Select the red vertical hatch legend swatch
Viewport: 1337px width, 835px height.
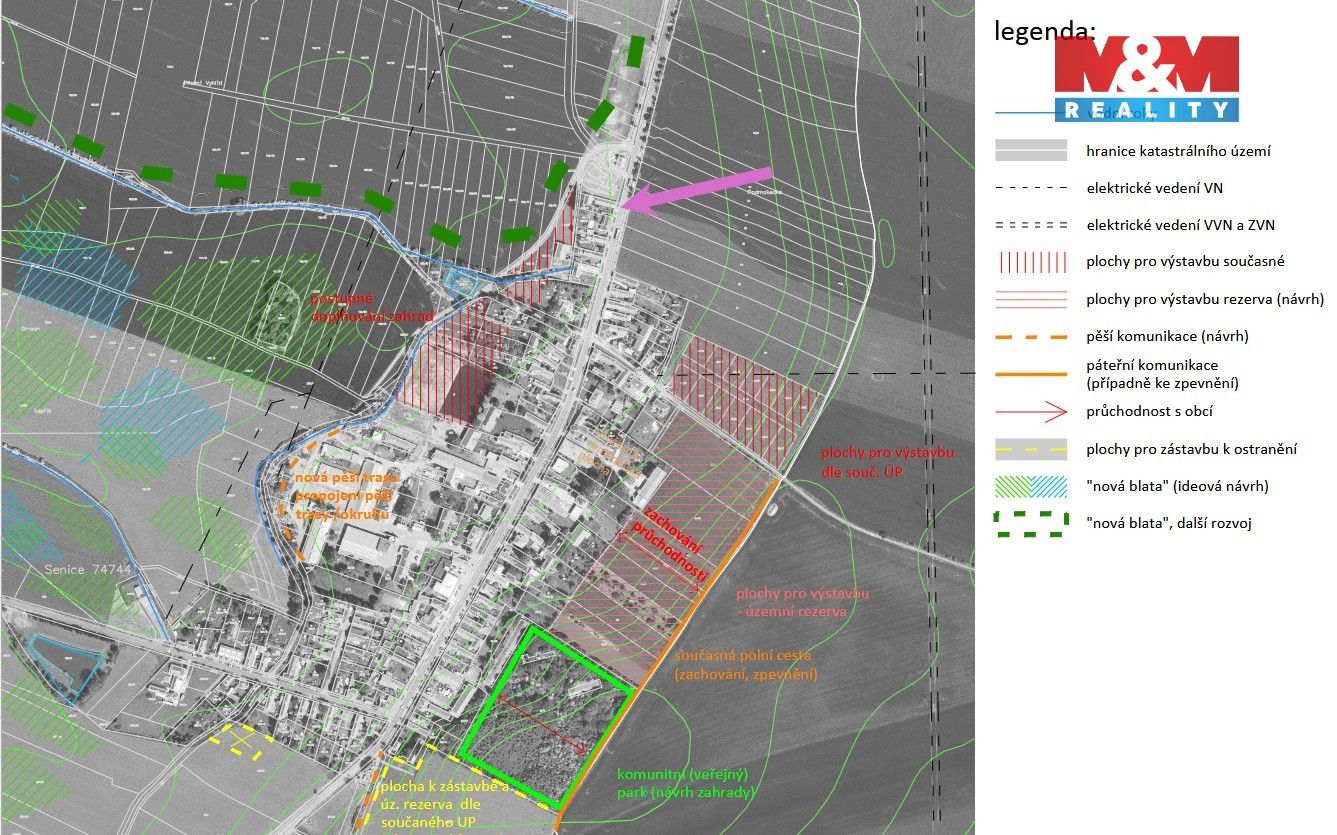1030,262
